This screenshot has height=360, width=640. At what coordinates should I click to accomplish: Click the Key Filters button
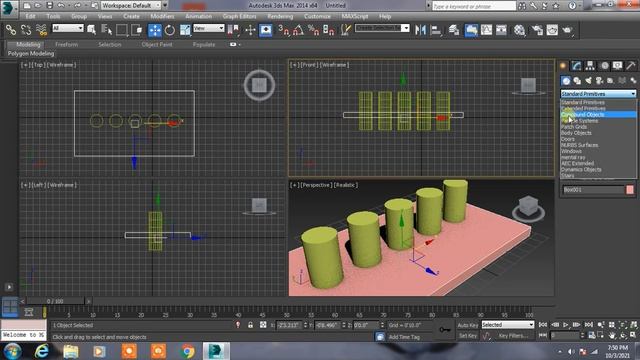[x=513, y=336]
